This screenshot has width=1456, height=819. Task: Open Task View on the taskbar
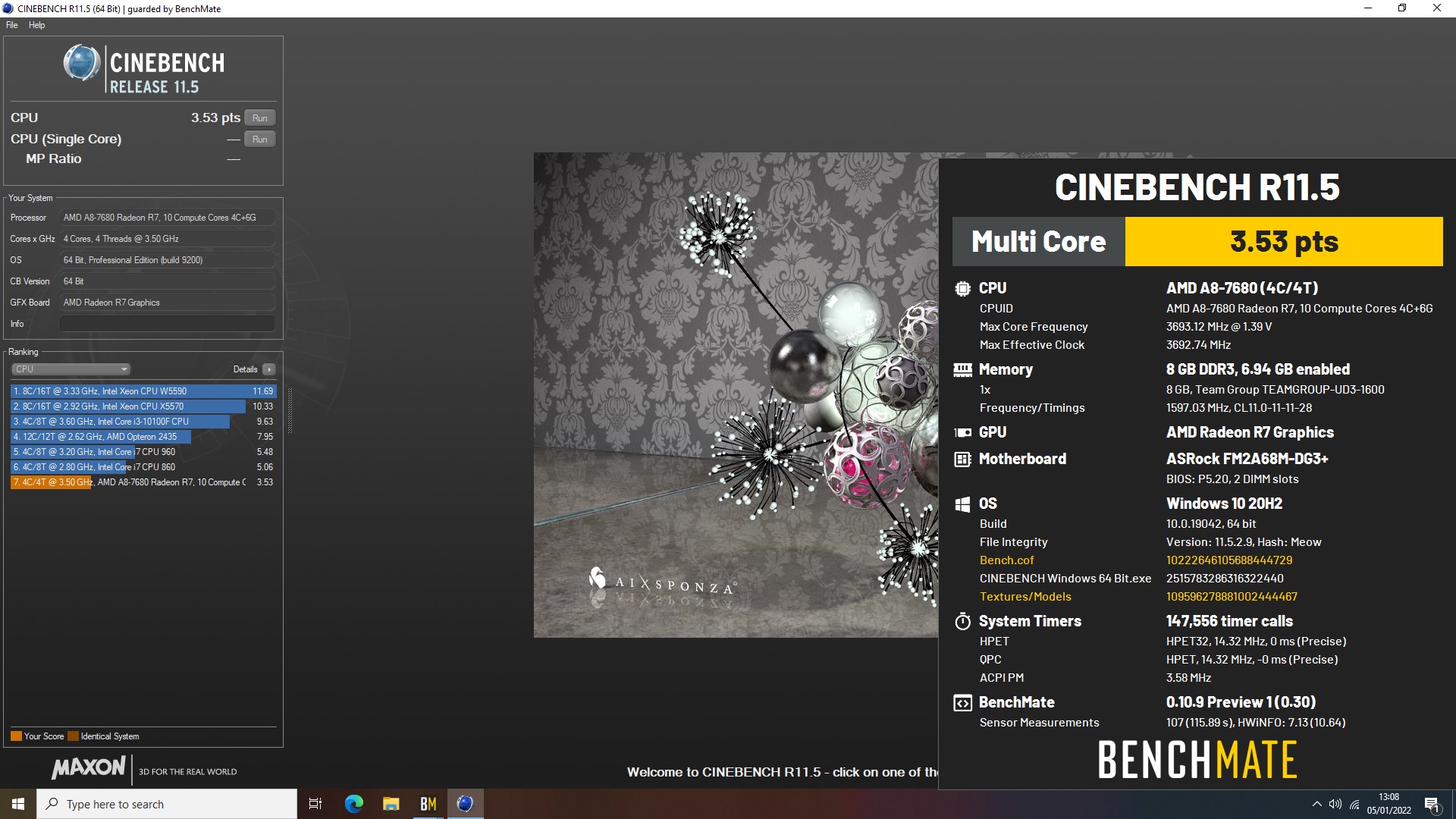pos(315,804)
